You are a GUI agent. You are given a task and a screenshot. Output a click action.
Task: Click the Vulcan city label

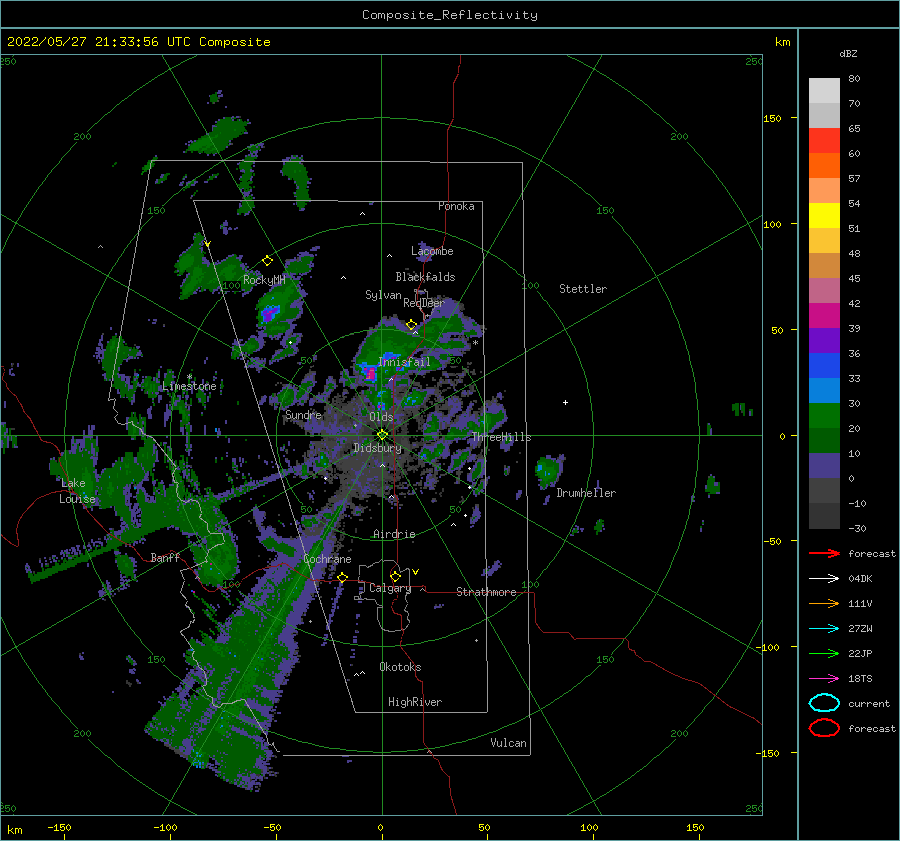tap(509, 743)
